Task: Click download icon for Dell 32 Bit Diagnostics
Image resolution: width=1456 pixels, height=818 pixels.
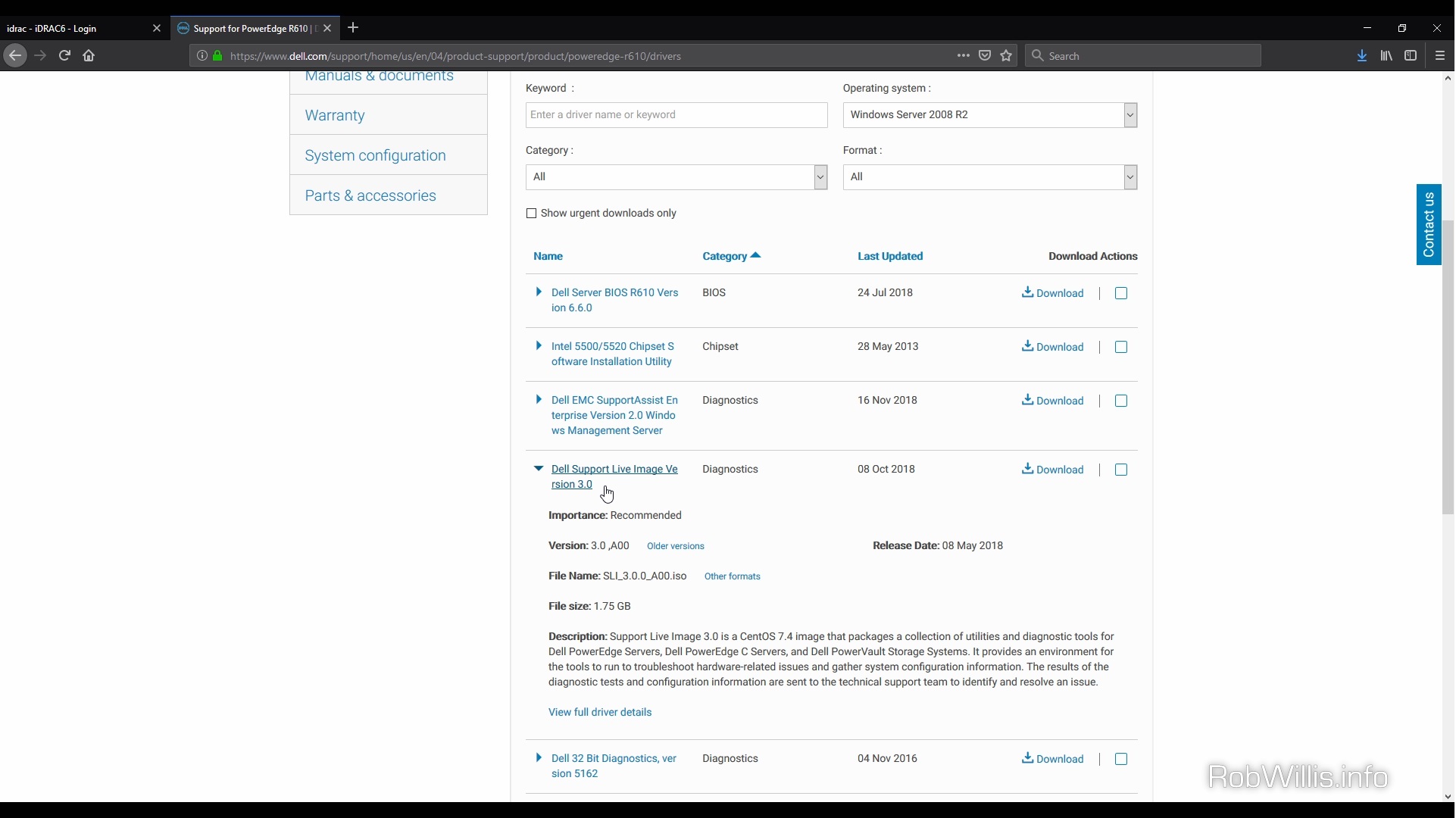Action: pyautogui.click(x=1028, y=759)
